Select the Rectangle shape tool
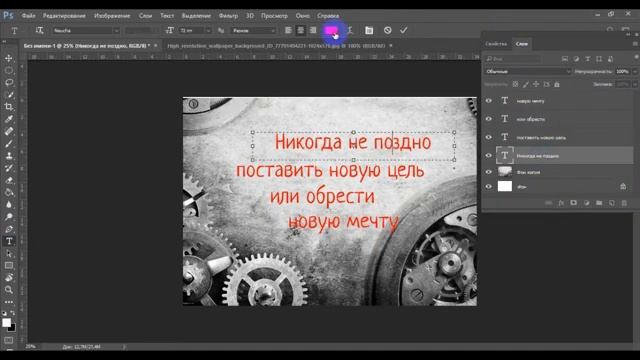This screenshot has height=360, width=640. [x=9, y=266]
